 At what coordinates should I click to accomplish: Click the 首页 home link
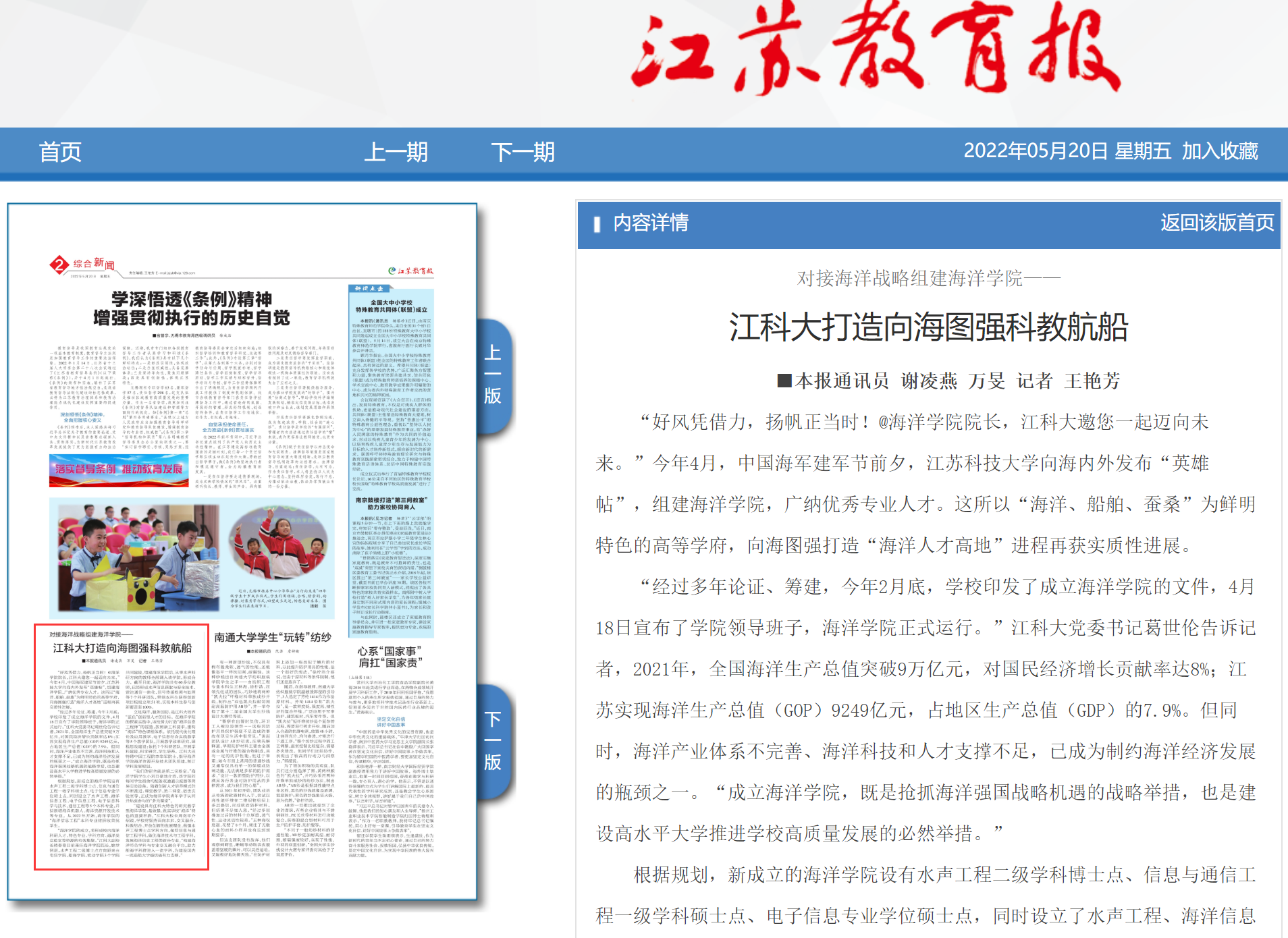coord(60,152)
